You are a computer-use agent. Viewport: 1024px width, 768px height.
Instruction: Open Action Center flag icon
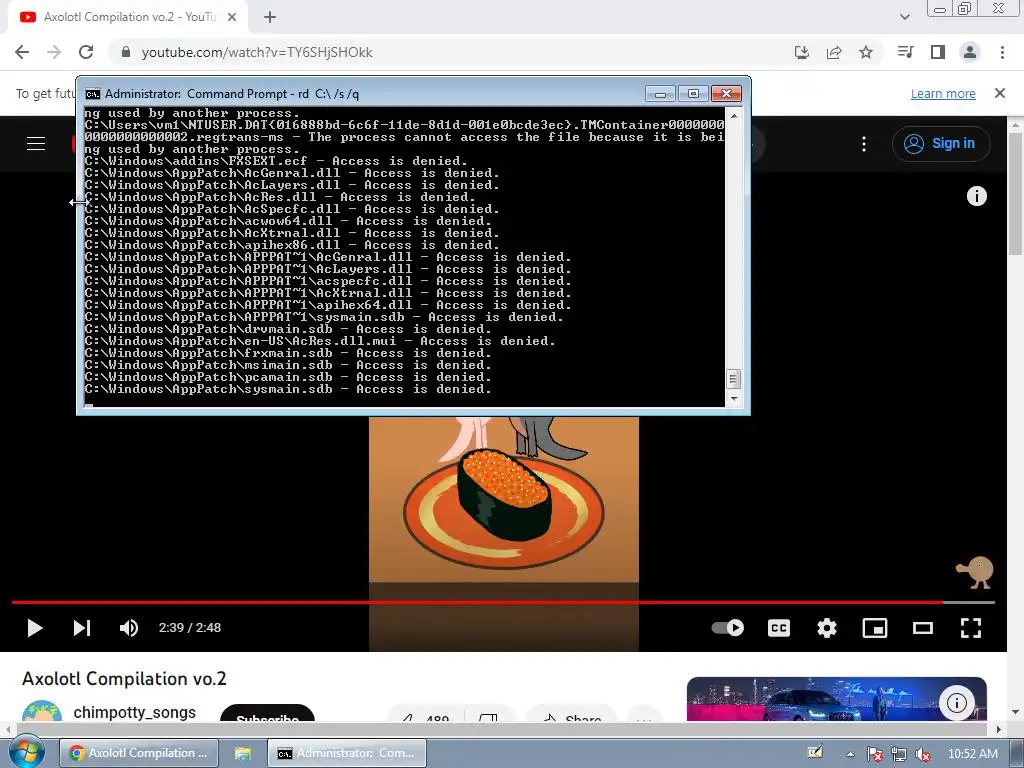[x=875, y=754]
